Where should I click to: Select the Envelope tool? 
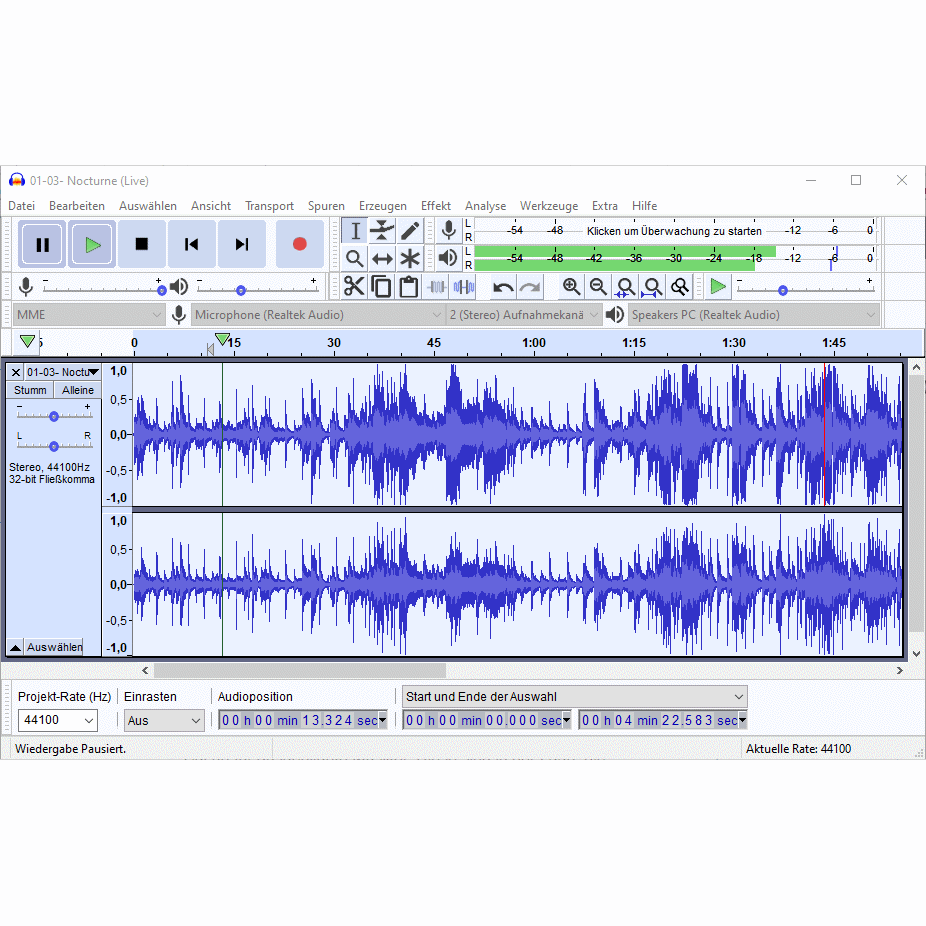pyautogui.click(x=382, y=231)
